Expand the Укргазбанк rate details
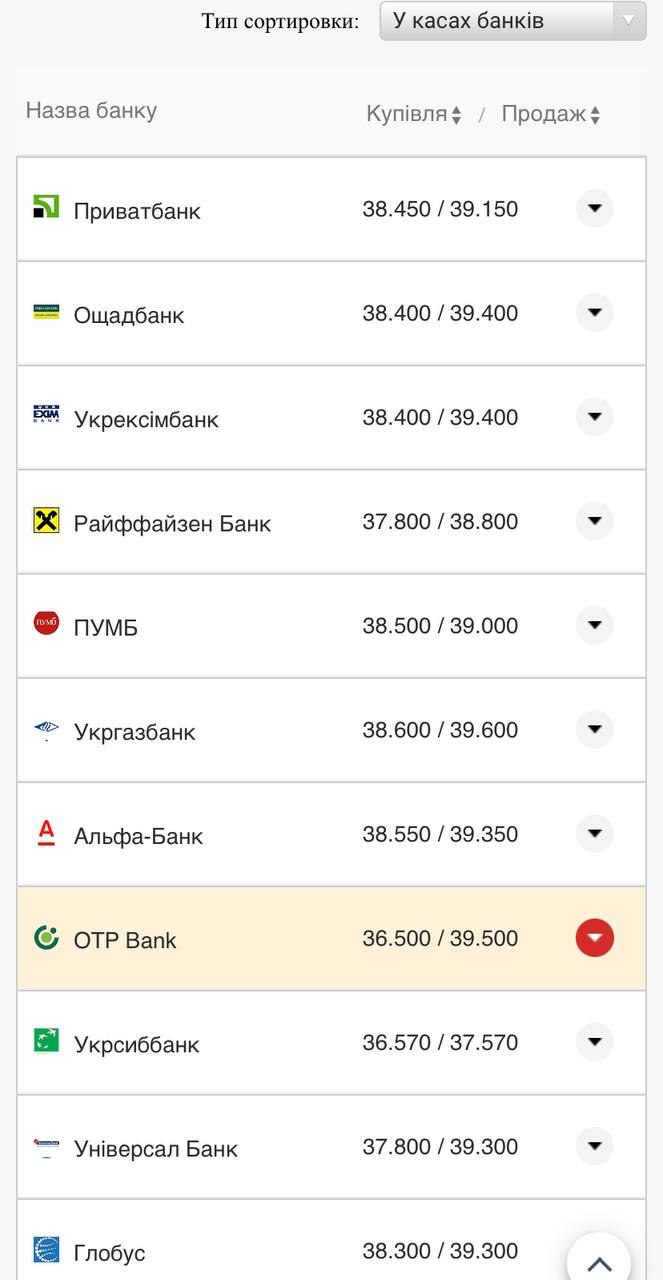The width and height of the screenshot is (663, 1280). tap(594, 729)
